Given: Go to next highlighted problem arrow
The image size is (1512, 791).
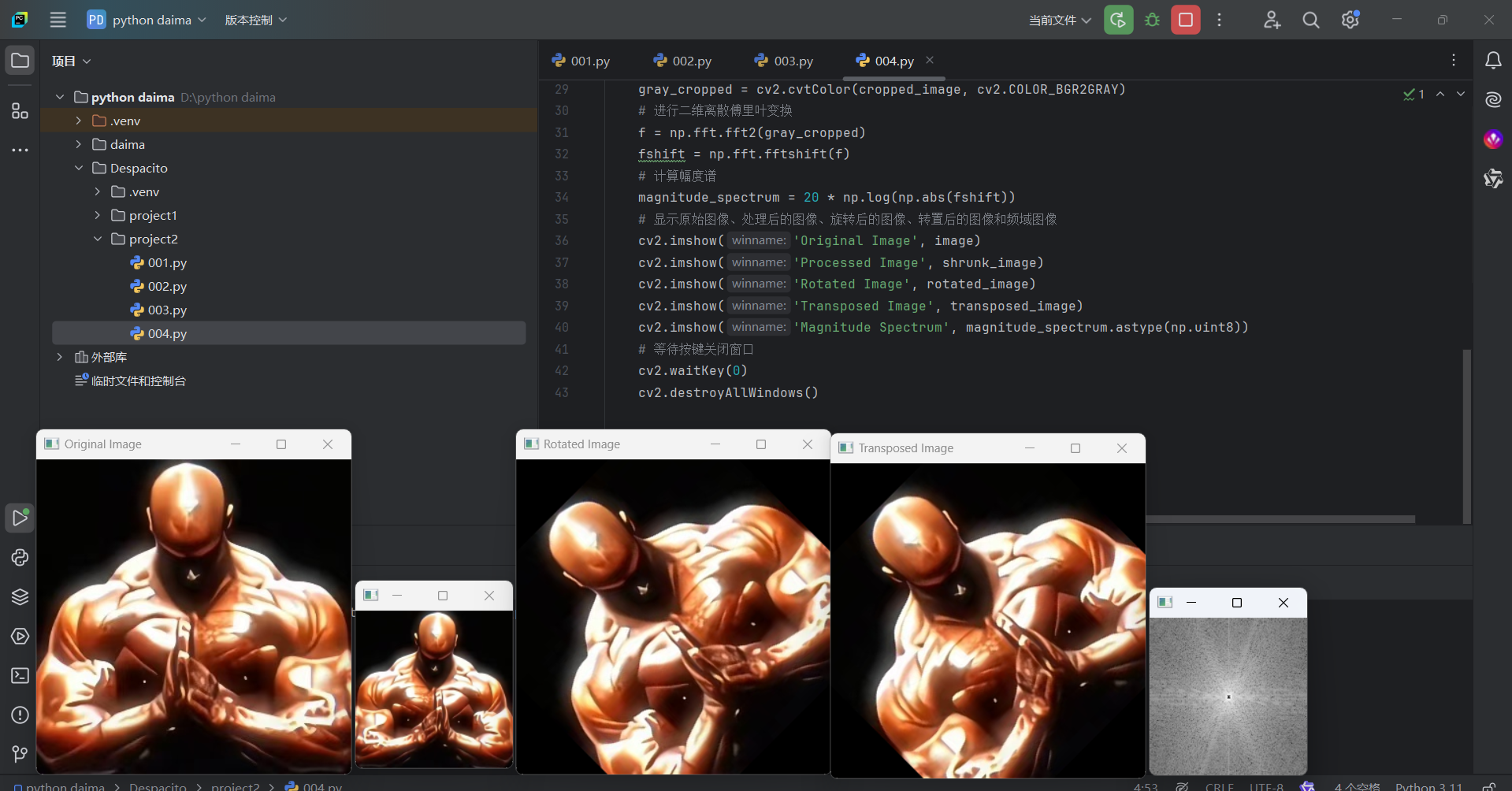Looking at the screenshot, I should coord(1461,94).
